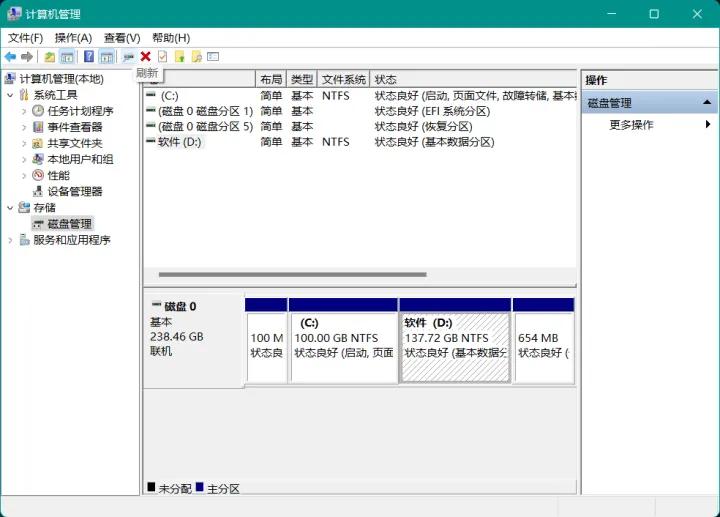Expand the 事件查看器 node

coord(24,127)
